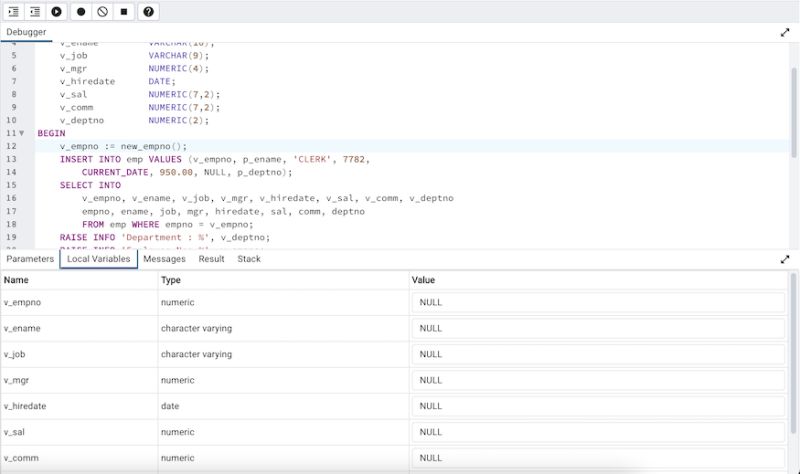Click the date type cell for v_hiredate
Image resolution: width=800 pixels, height=474 pixels.
pos(283,406)
